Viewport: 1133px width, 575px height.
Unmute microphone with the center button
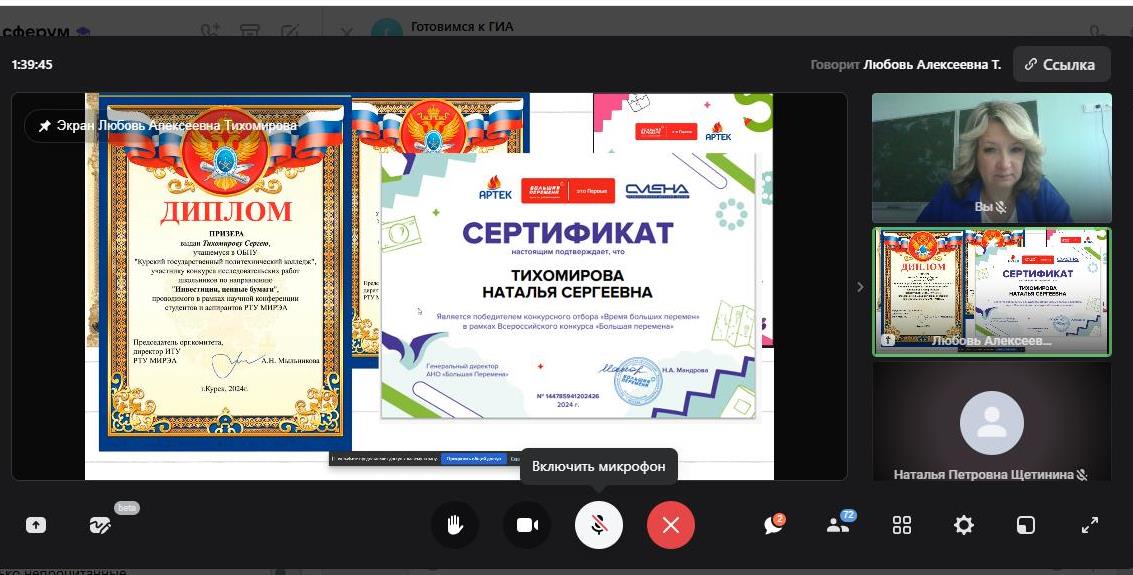pos(599,525)
